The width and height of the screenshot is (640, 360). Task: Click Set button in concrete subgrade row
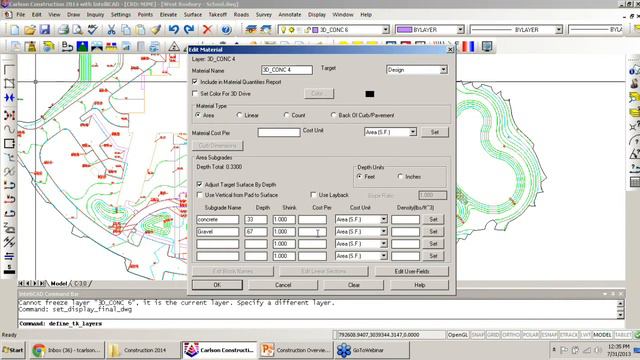pos(433,220)
